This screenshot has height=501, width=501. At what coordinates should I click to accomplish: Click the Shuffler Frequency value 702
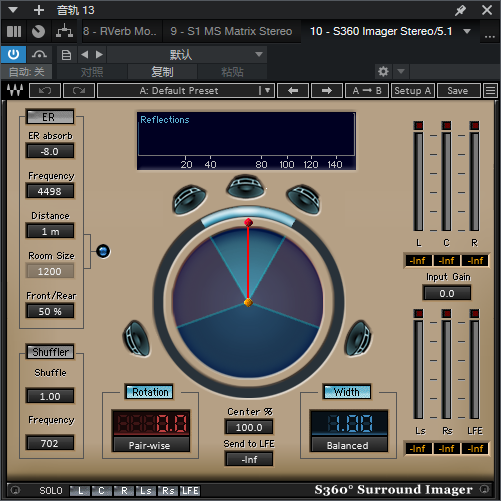tap(50, 443)
